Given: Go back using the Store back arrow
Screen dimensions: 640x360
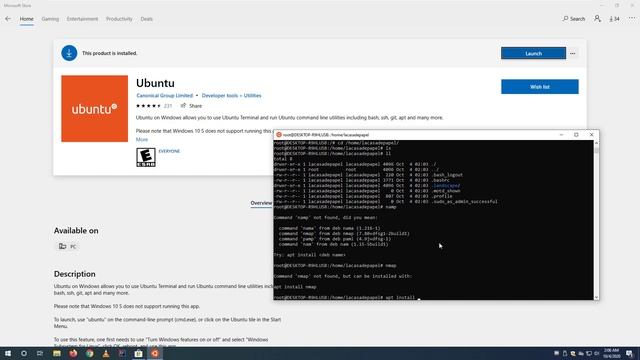Looking at the screenshot, I should (x=8, y=19).
